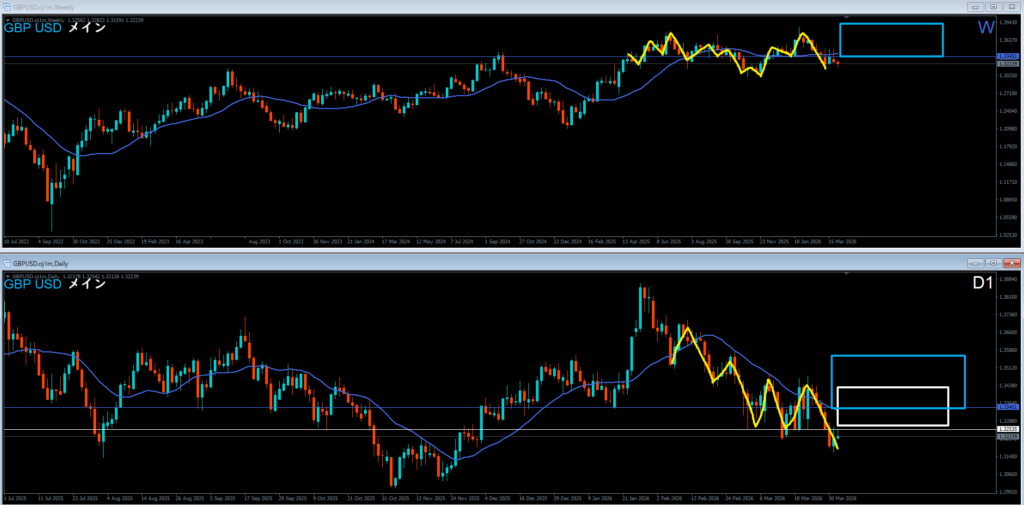
Task: Click the 1.32535 white price label on Daily axis
Action: 1008,430
